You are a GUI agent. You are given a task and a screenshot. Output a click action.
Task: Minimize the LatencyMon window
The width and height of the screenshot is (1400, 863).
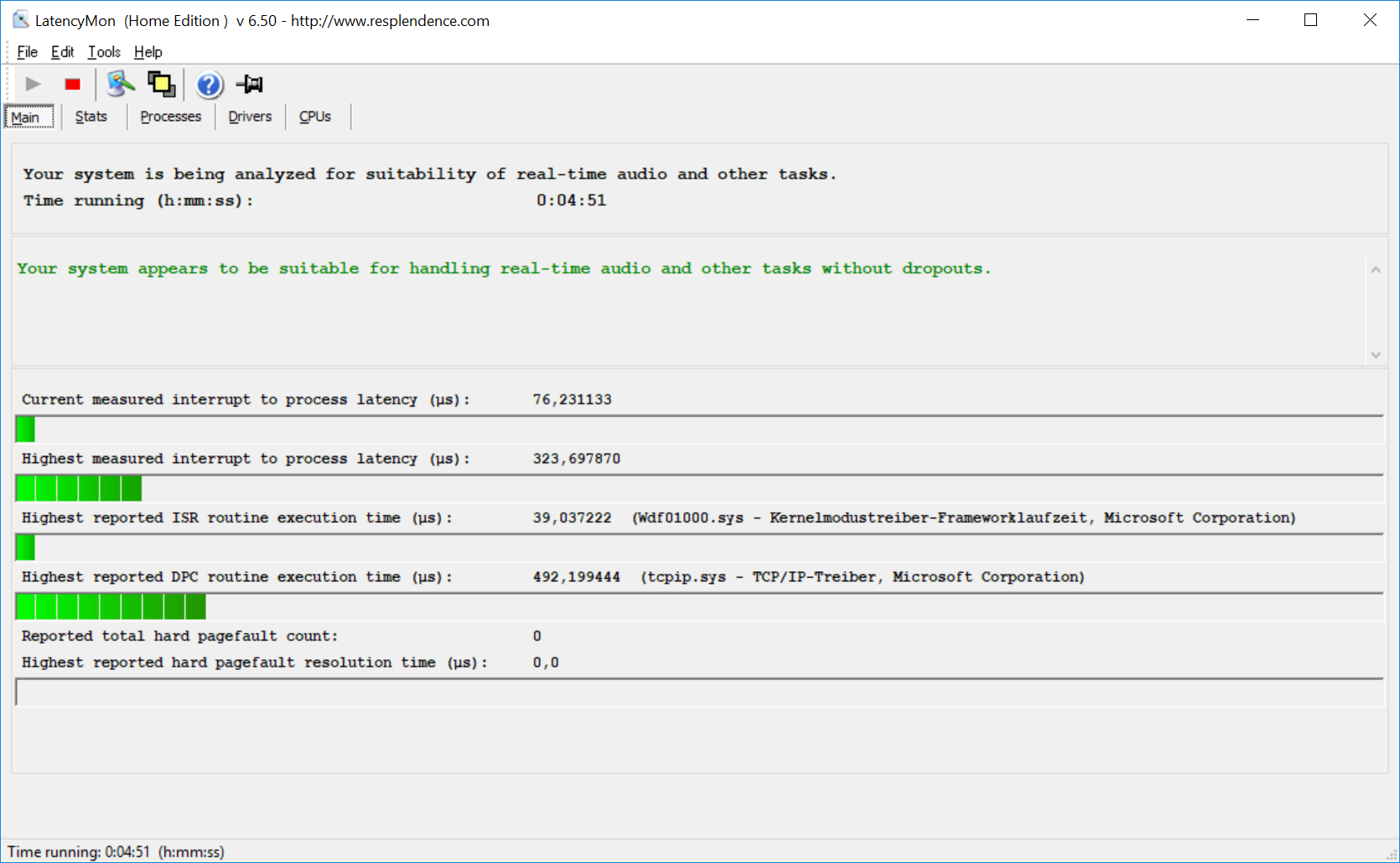click(x=1253, y=20)
